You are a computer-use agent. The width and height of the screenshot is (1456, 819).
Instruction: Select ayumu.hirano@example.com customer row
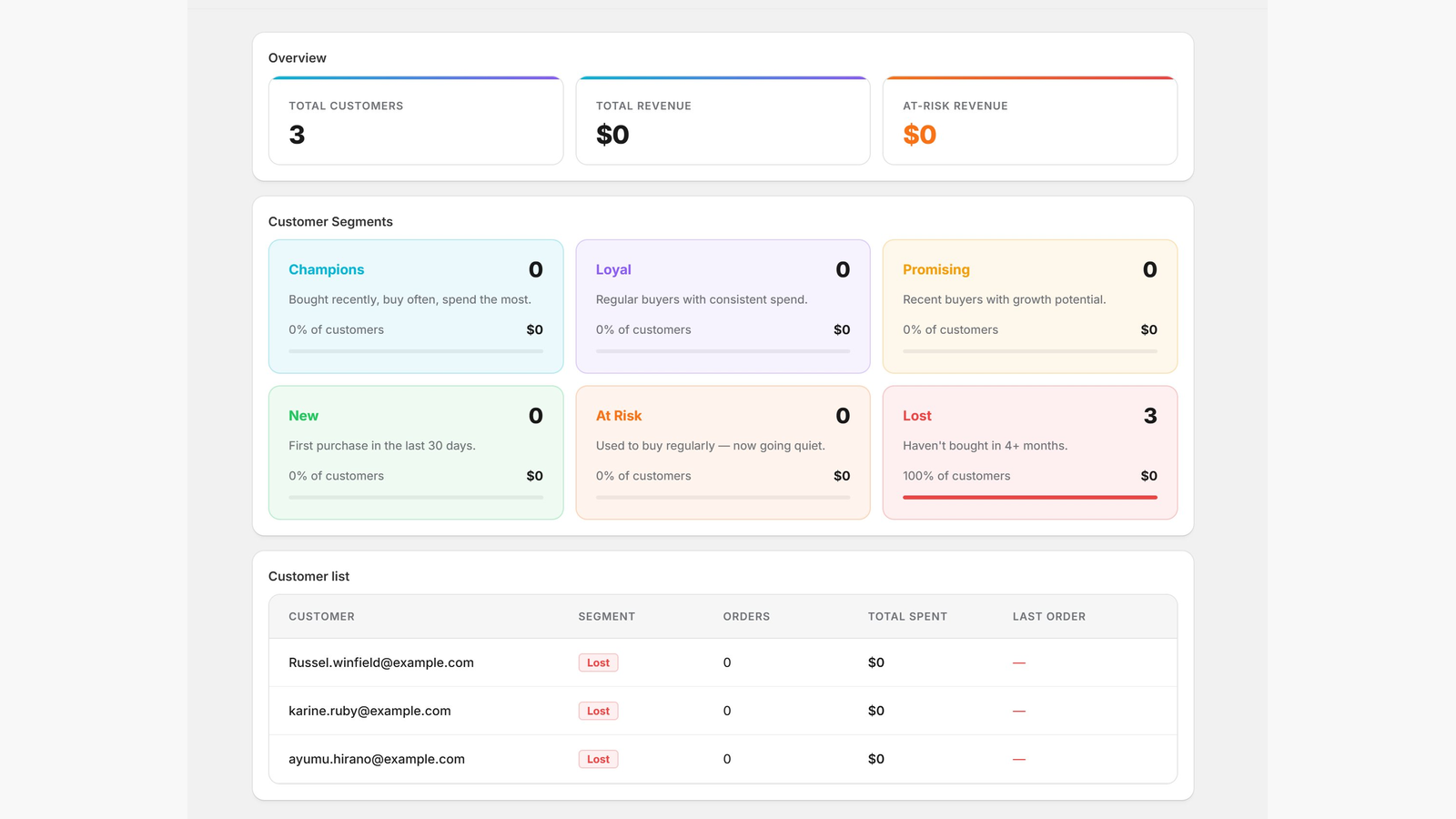(723, 759)
